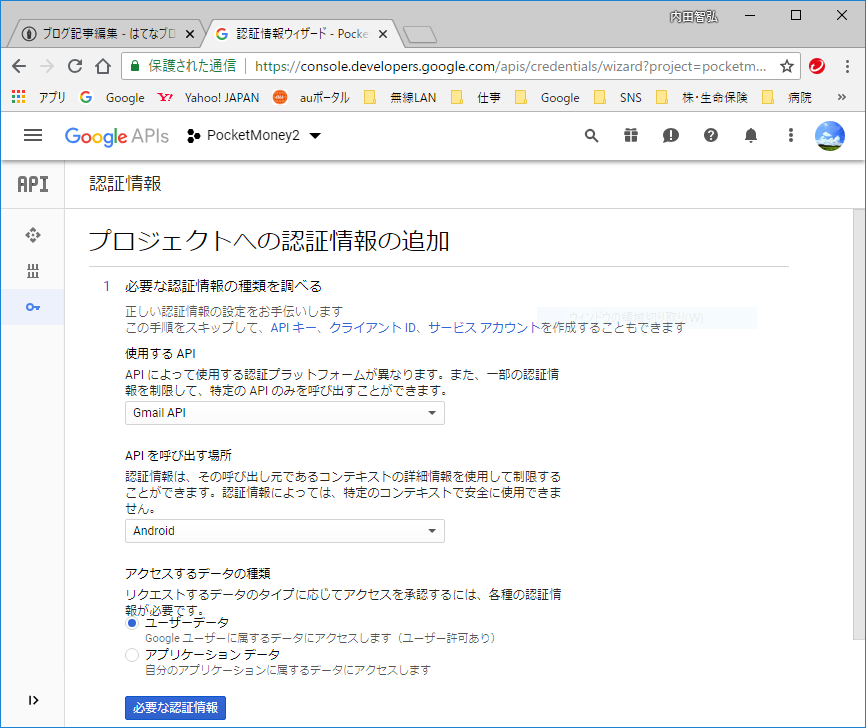Follow the サービス アカウント link
The image size is (866, 728).
point(484,328)
